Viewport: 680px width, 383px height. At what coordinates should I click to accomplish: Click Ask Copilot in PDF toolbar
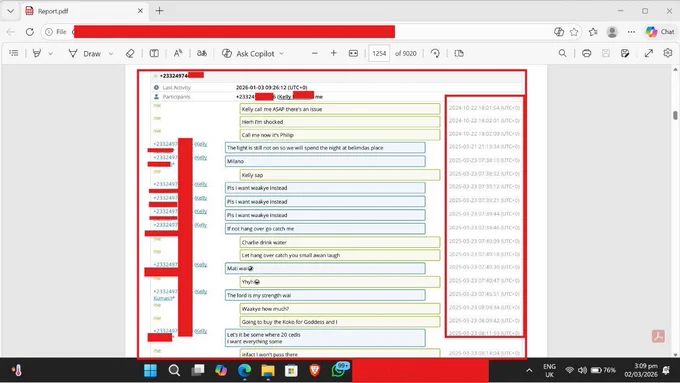point(248,53)
